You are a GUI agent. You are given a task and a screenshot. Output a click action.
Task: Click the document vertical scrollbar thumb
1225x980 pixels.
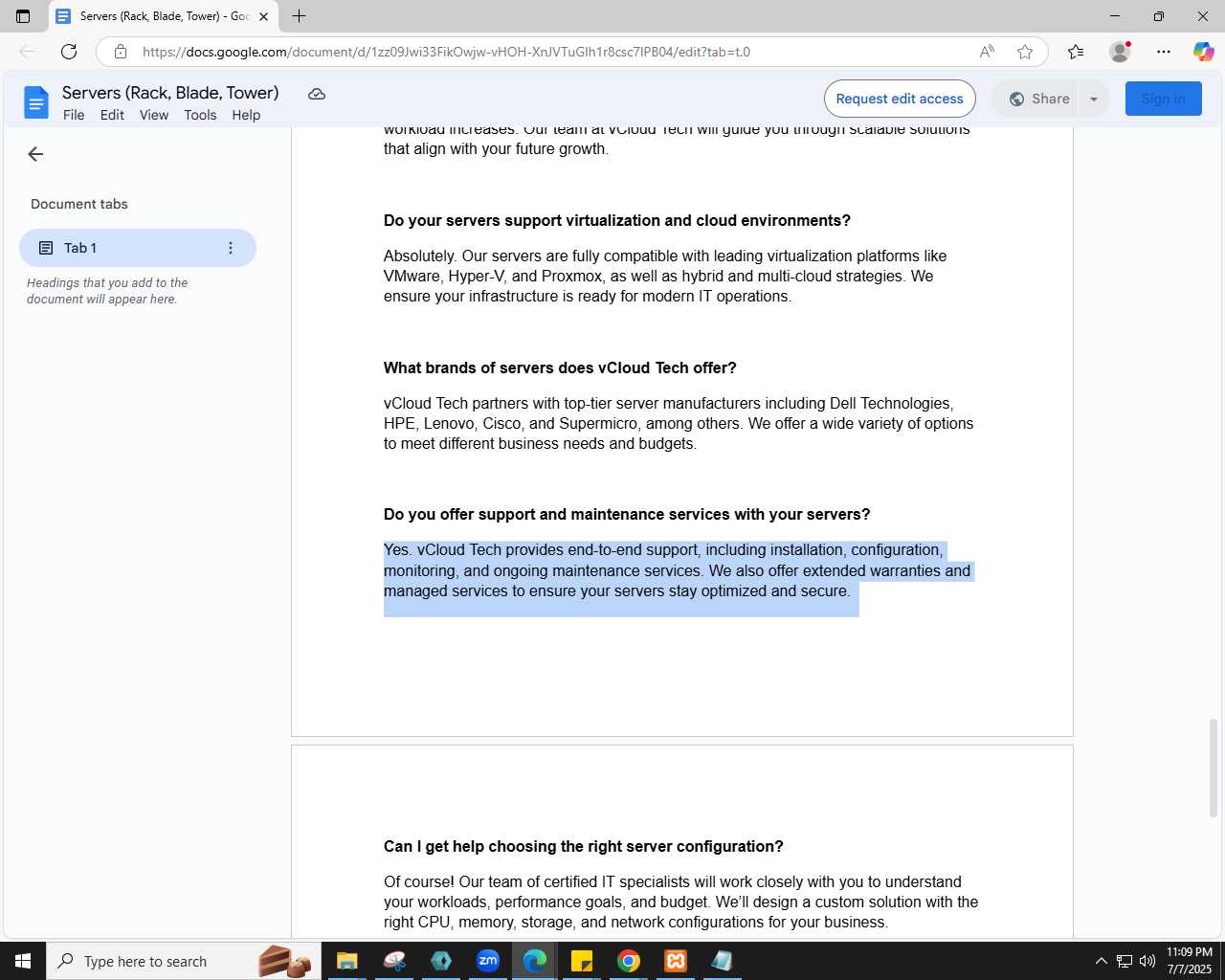click(1214, 768)
